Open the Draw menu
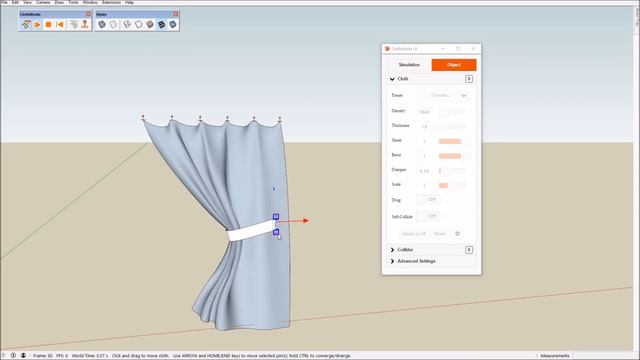This screenshot has height=360, width=640. tap(59, 2)
